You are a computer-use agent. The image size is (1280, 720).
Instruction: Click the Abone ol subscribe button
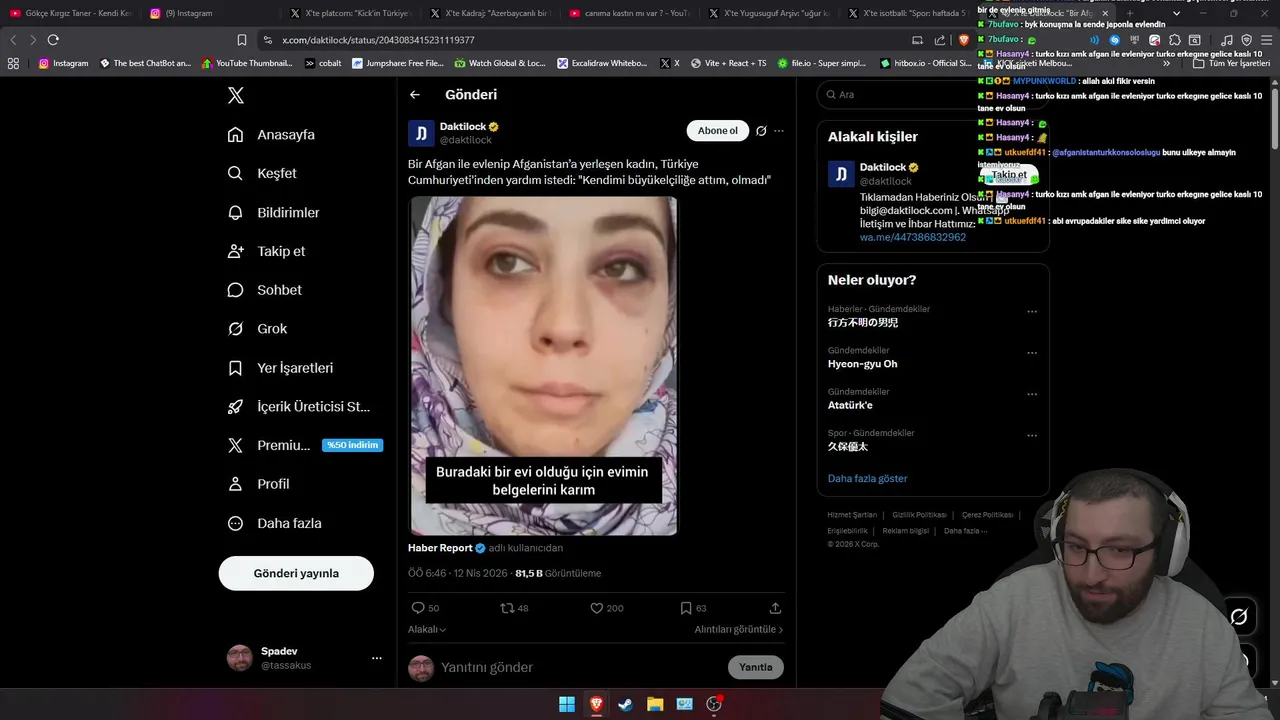pyautogui.click(x=718, y=131)
